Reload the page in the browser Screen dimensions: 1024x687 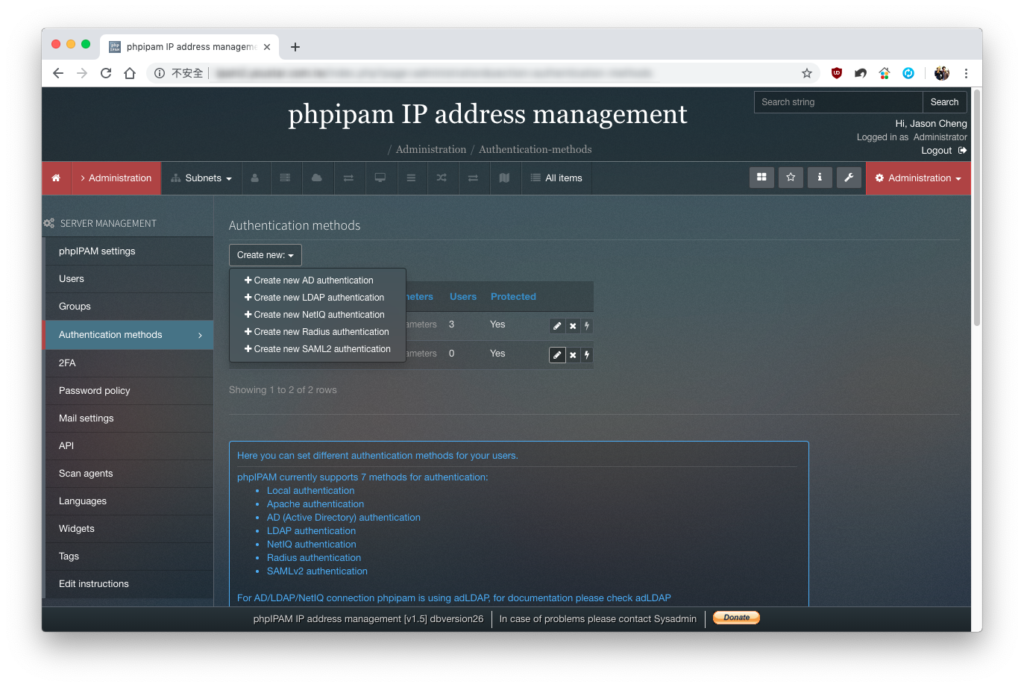coord(106,73)
